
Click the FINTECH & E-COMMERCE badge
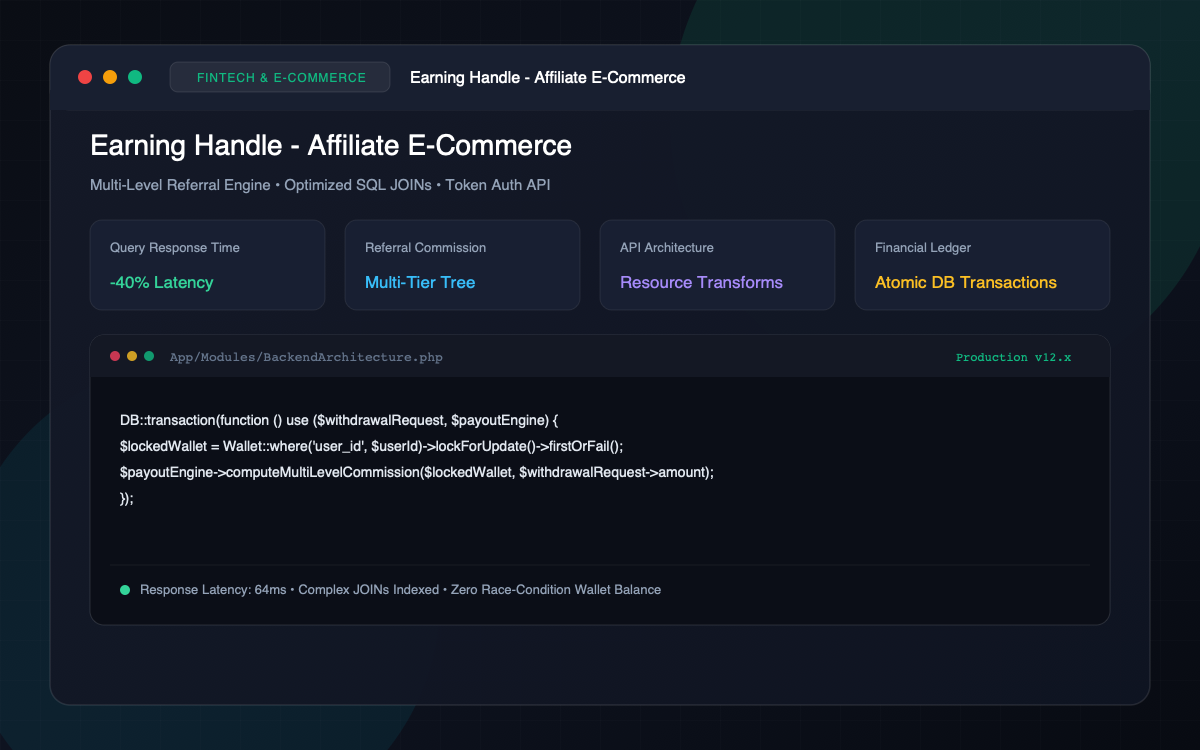click(x=280, y=77)
